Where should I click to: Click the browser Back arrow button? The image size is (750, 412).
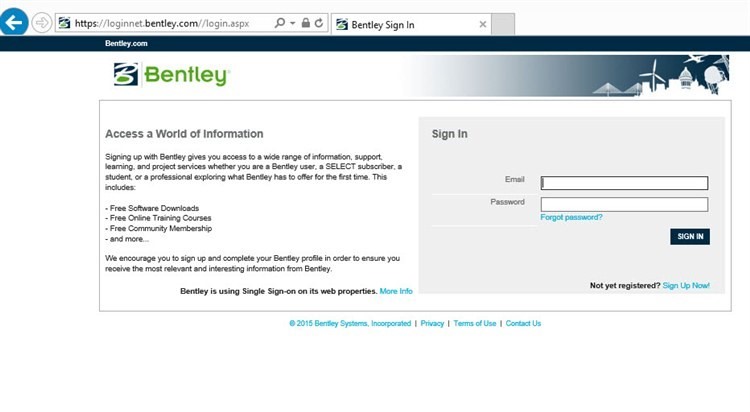(13, 22)
